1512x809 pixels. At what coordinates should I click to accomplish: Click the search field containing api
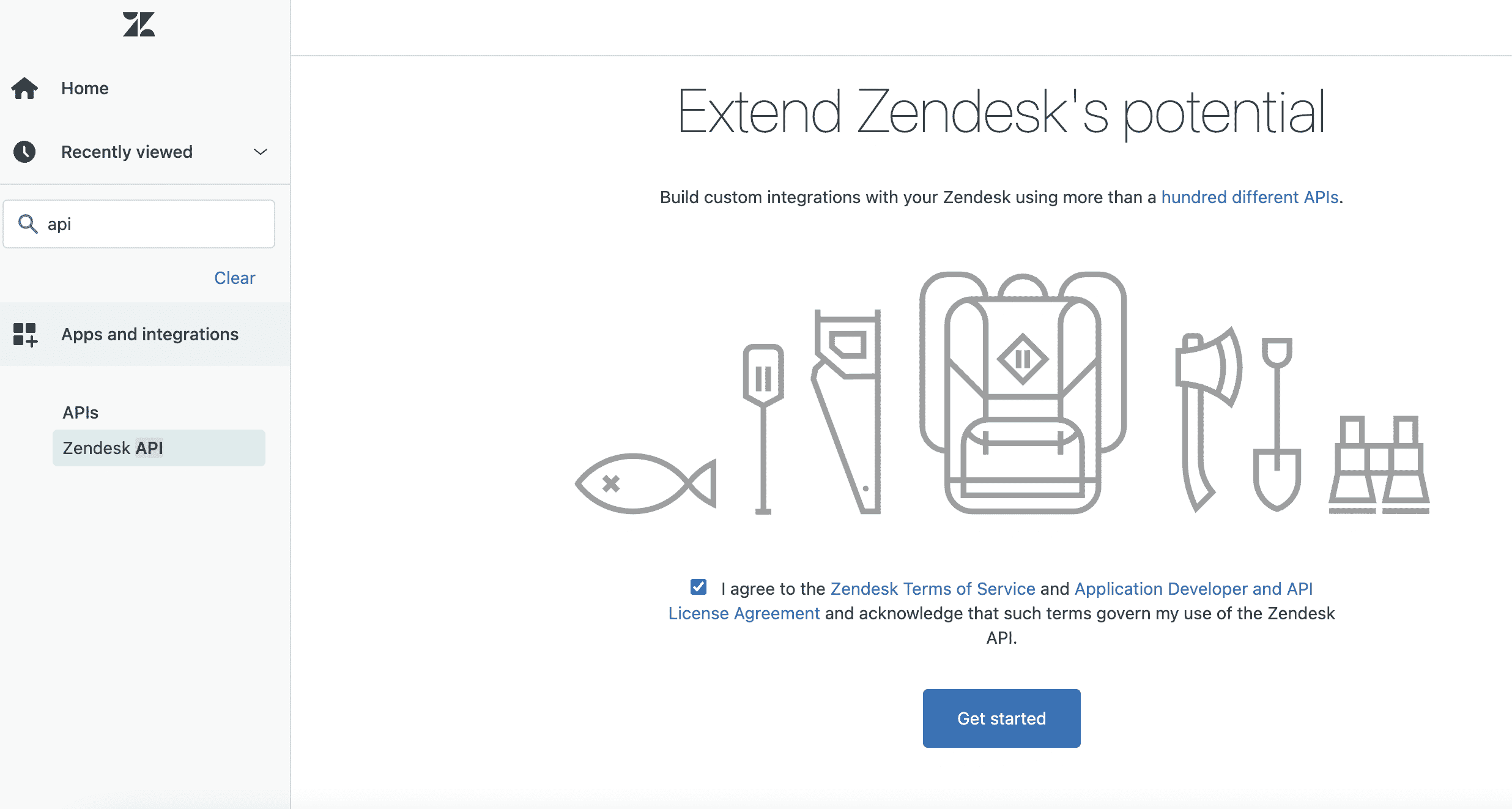139,224
